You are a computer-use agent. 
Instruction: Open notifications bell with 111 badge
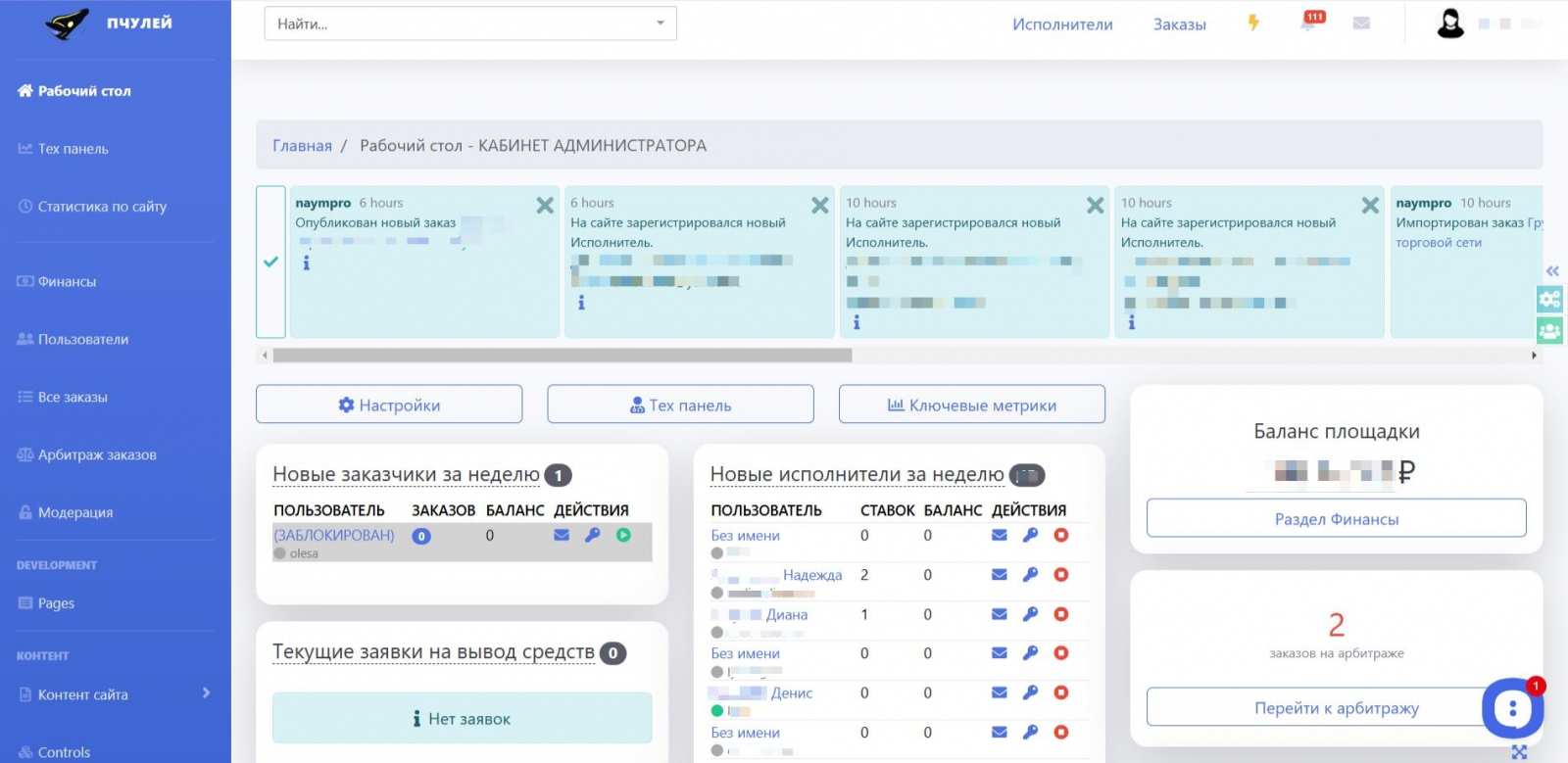pyautogui.click(x=1309, y=23)
